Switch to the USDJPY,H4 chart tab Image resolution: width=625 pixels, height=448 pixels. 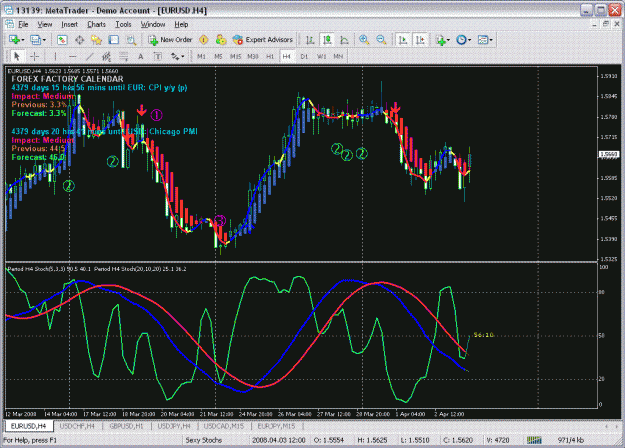(174, 426)
